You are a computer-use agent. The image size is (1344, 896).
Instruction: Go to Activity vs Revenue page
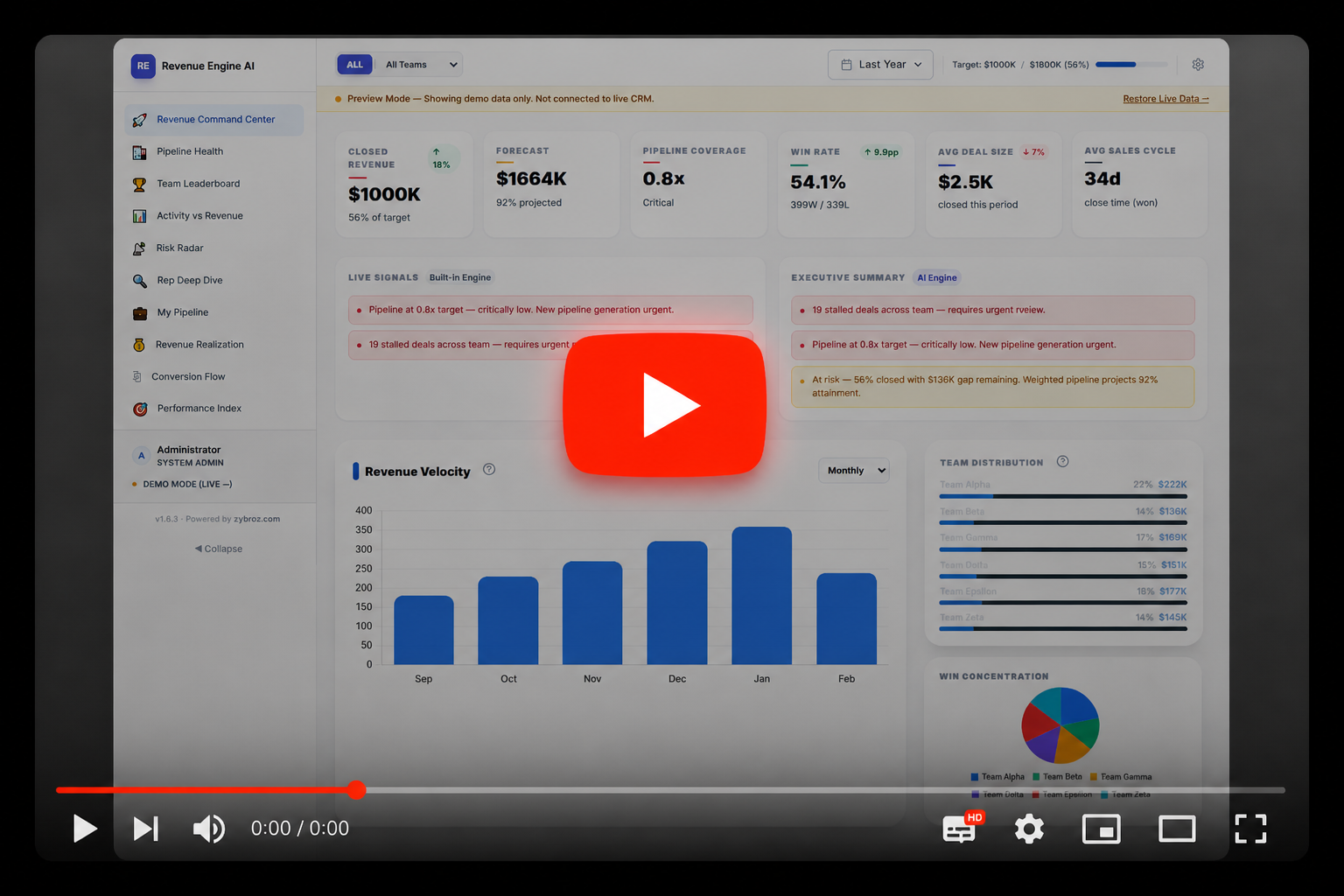214,216
